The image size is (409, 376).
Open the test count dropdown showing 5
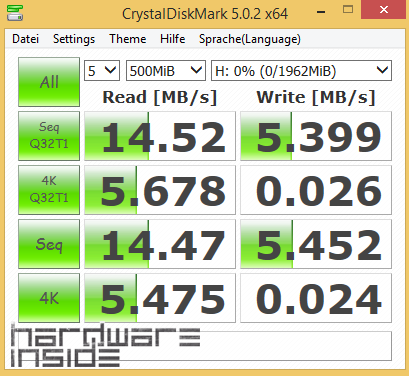click(x=102, y=71)
